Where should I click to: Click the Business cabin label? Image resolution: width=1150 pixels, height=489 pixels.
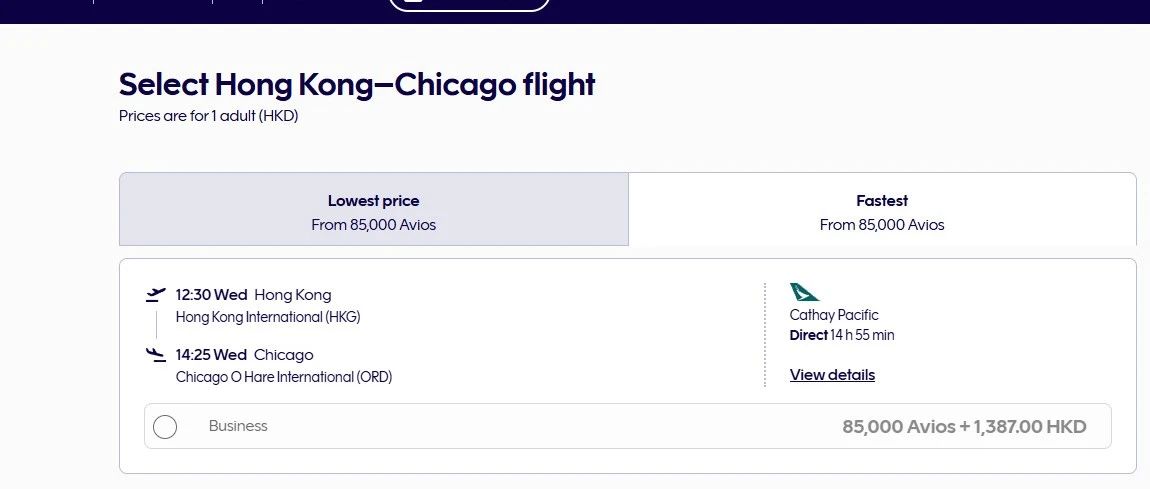pos(238,426)
